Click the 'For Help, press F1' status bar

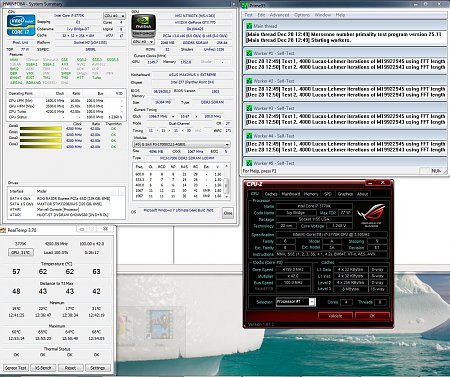[x=260, y=171]
